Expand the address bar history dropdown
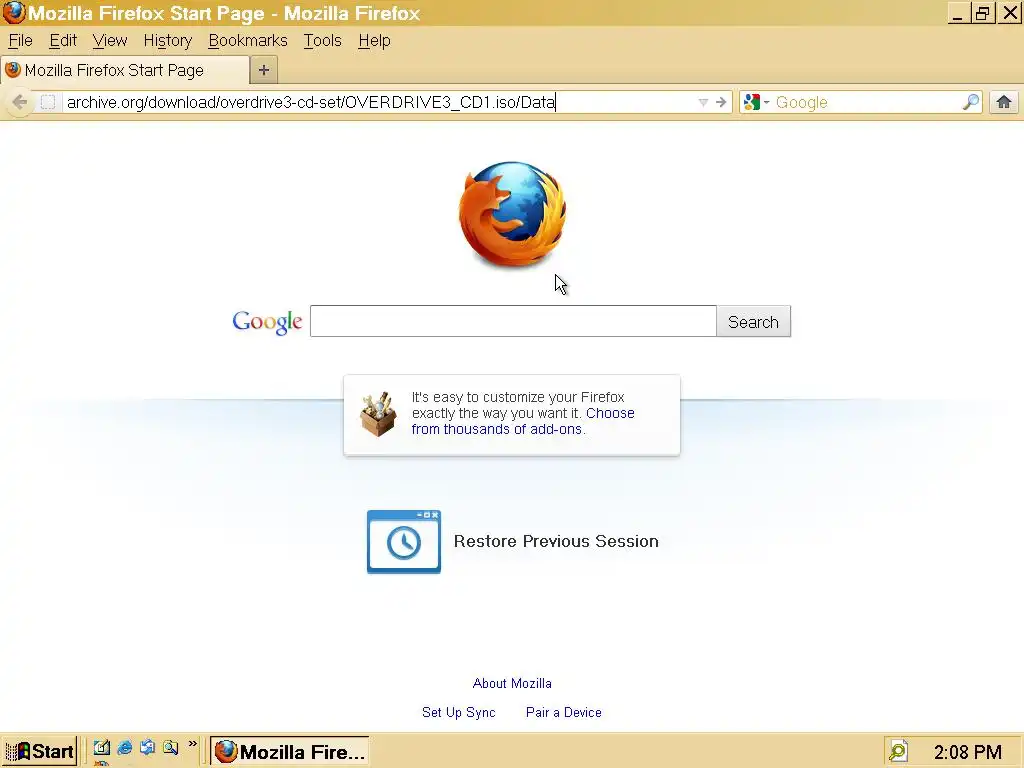1024x768 pixels. point(703,102)
